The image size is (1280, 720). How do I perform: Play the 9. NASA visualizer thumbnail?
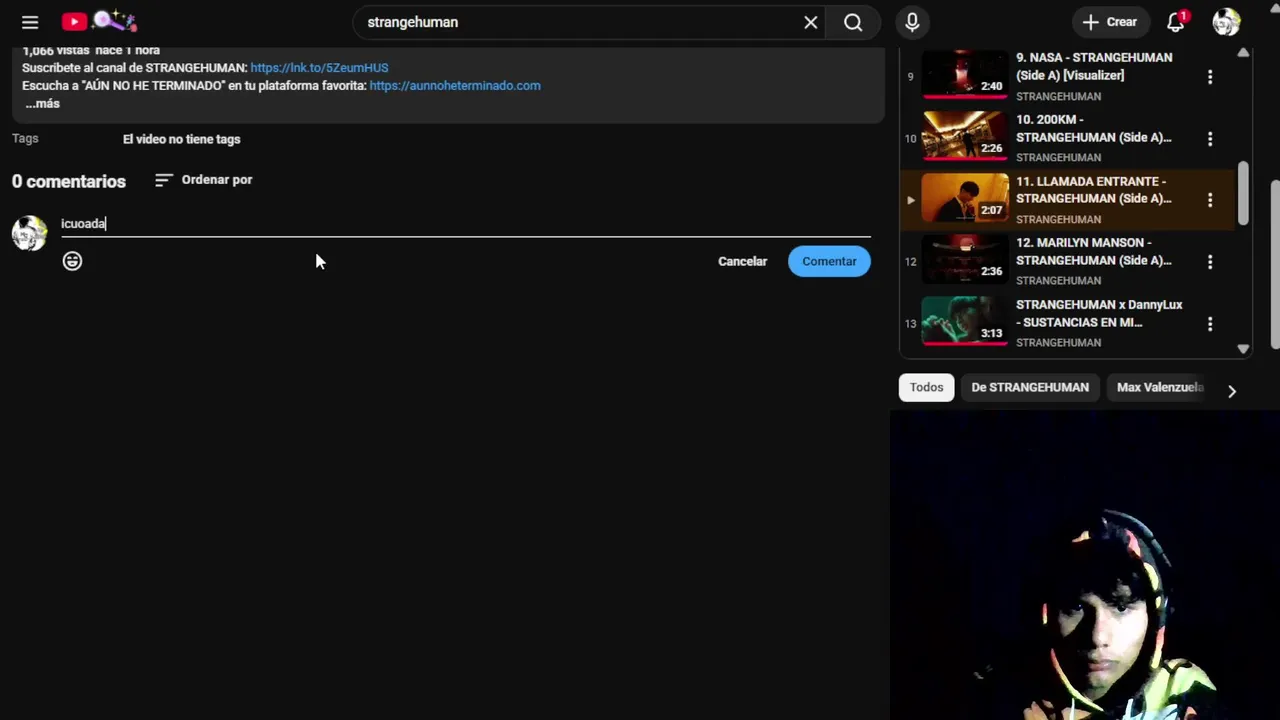pyautogui.click(x=965, y=74)
